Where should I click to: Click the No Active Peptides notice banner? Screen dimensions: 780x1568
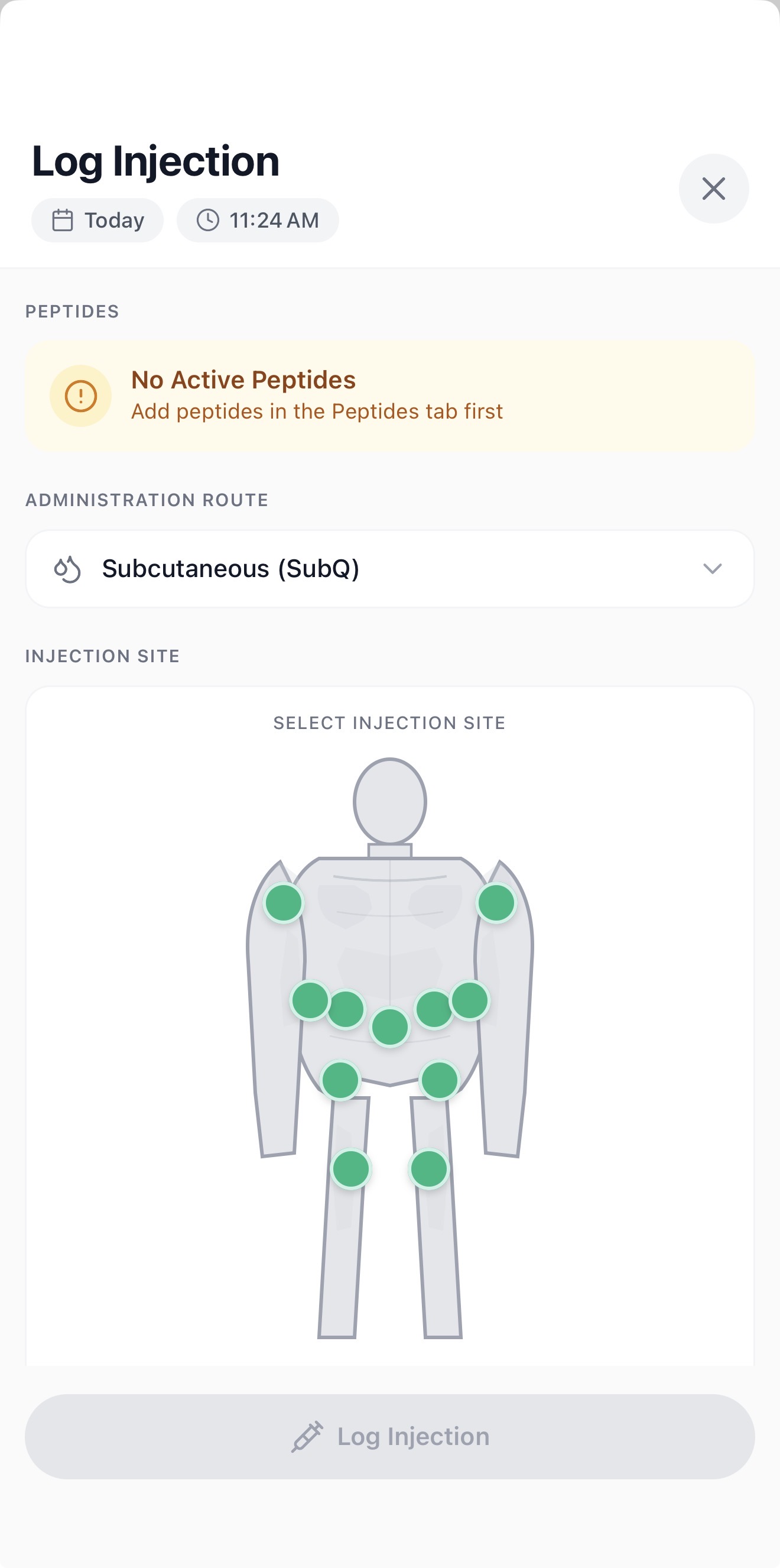click(389, 396)
